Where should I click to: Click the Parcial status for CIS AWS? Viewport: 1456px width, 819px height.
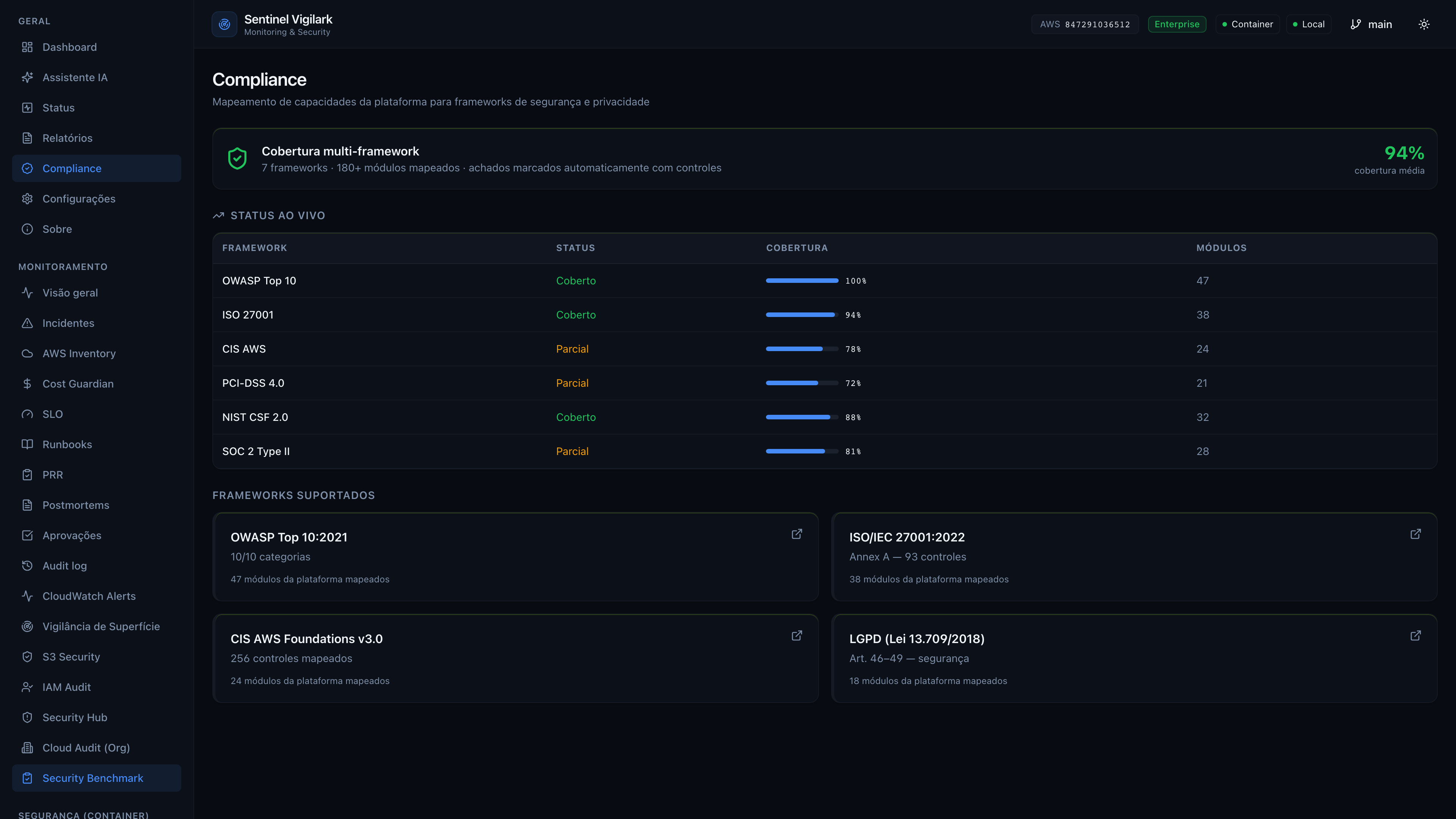572,349
